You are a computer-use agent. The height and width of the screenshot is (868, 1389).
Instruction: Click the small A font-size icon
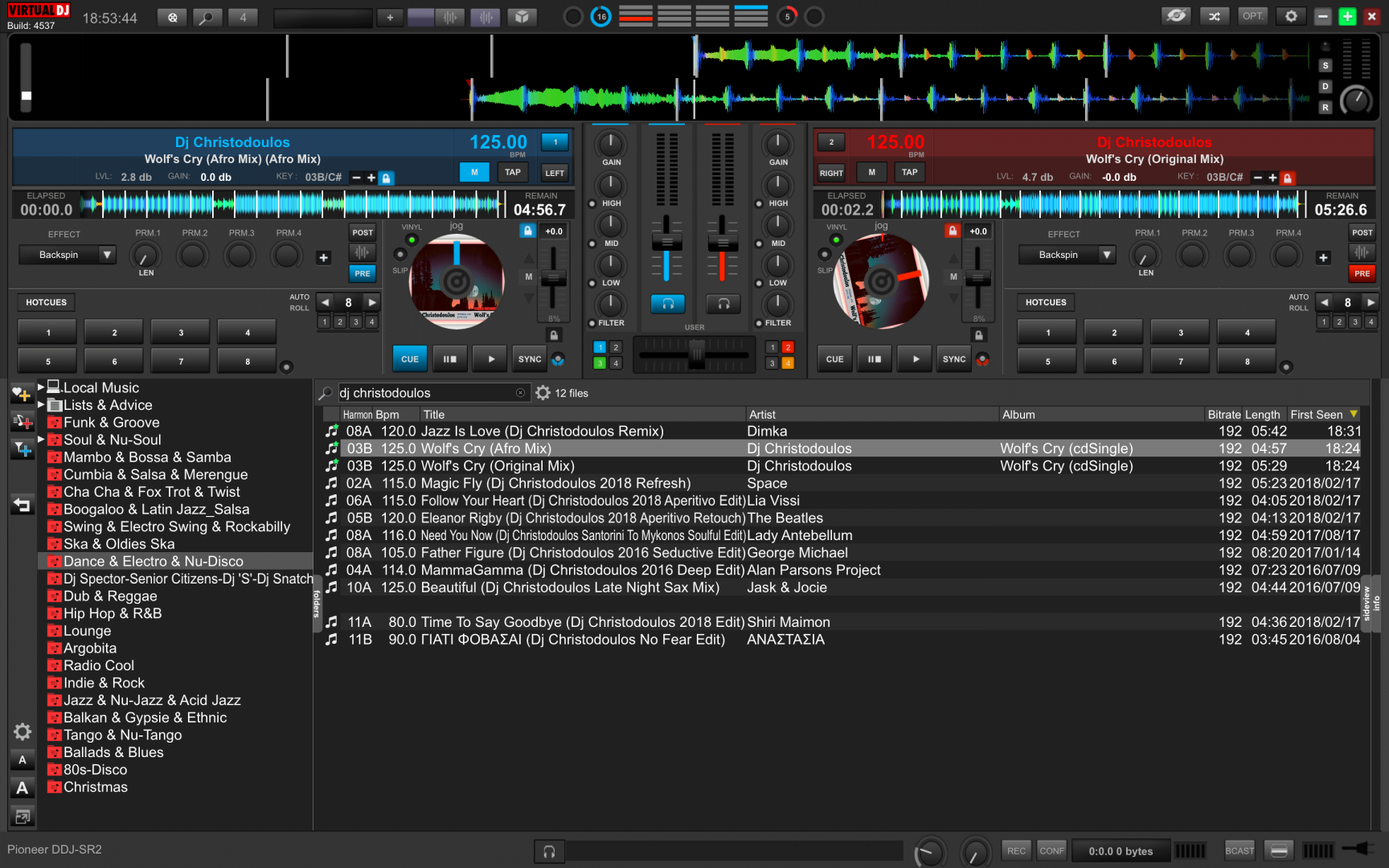click(x=22, y=759)
